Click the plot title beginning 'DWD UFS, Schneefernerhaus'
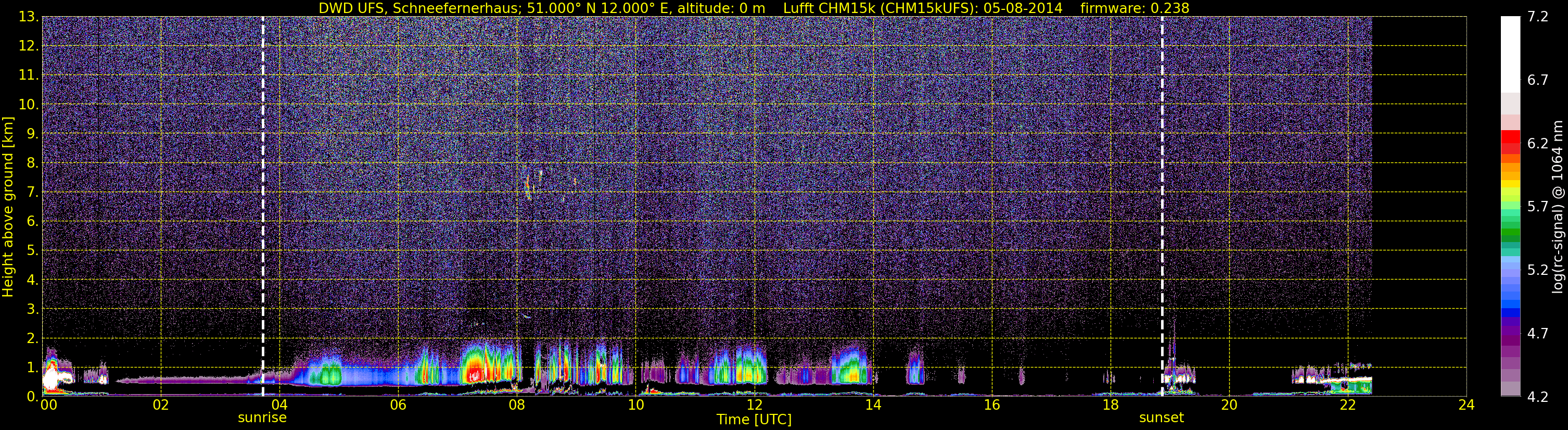Image resolution: width=1568 pixels, height=430 pixels. click(x=754, y=8)
